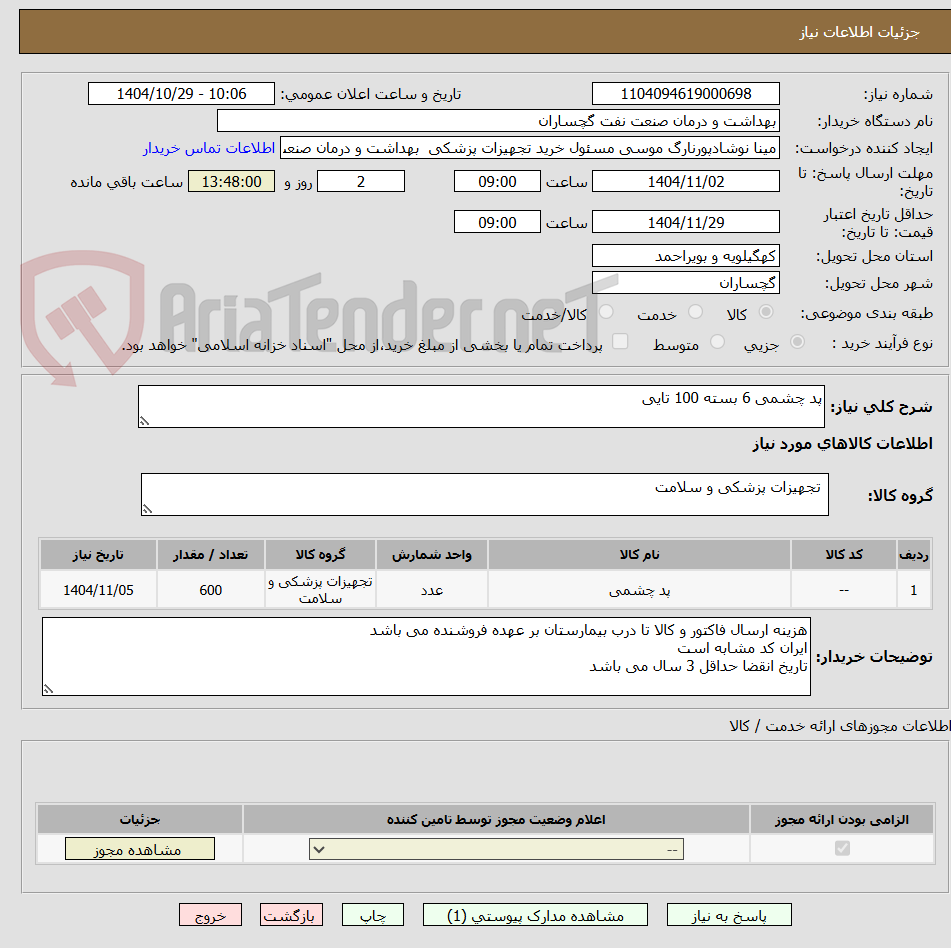Open اطلاعات تماس خریدار link
The width and height of the screenshot is (951, 948).
coord(209,148)
